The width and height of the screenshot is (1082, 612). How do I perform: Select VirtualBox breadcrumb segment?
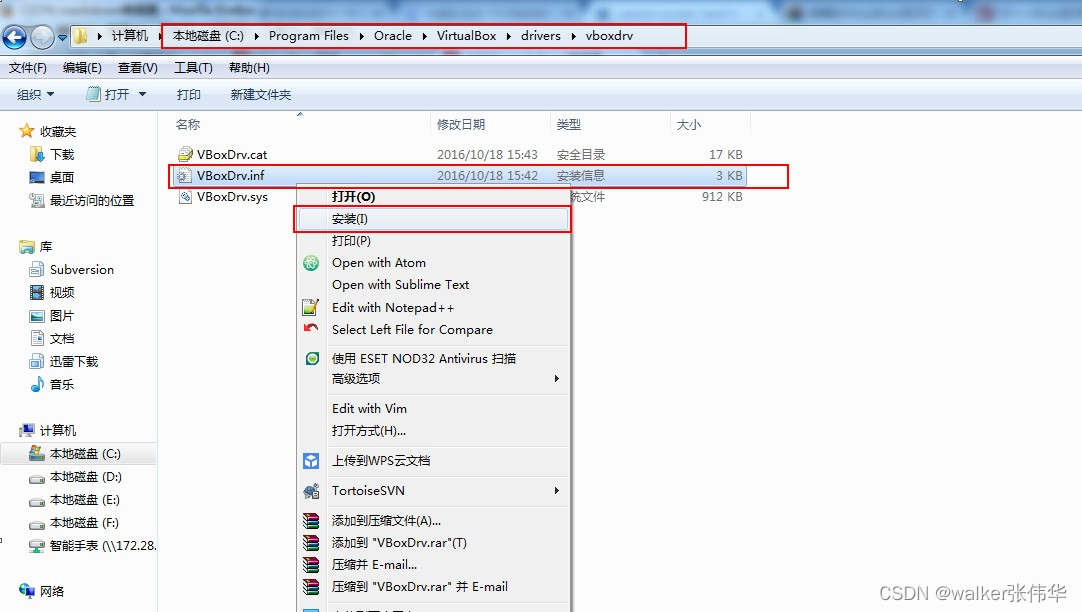point(466,36)
